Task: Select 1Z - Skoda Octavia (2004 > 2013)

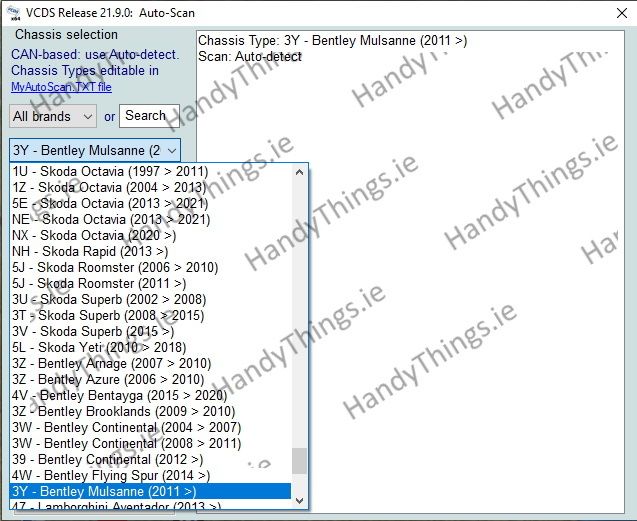Action: (x=150, y=187)
